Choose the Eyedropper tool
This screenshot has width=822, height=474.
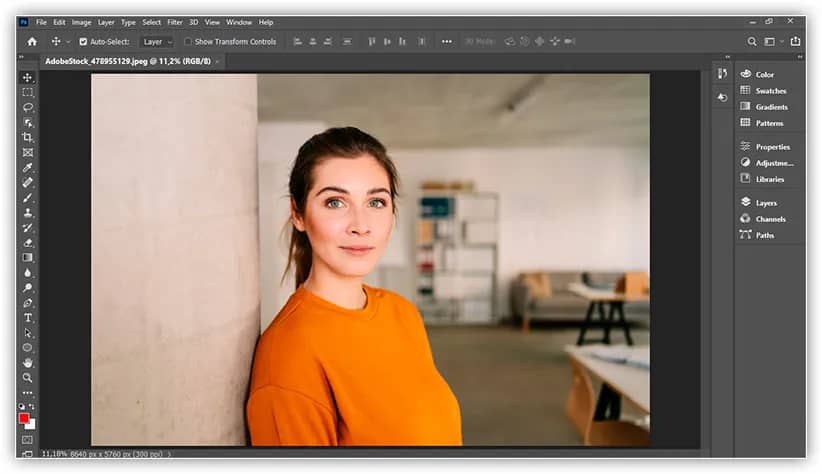pyautogui.click(x=28, y=167)
